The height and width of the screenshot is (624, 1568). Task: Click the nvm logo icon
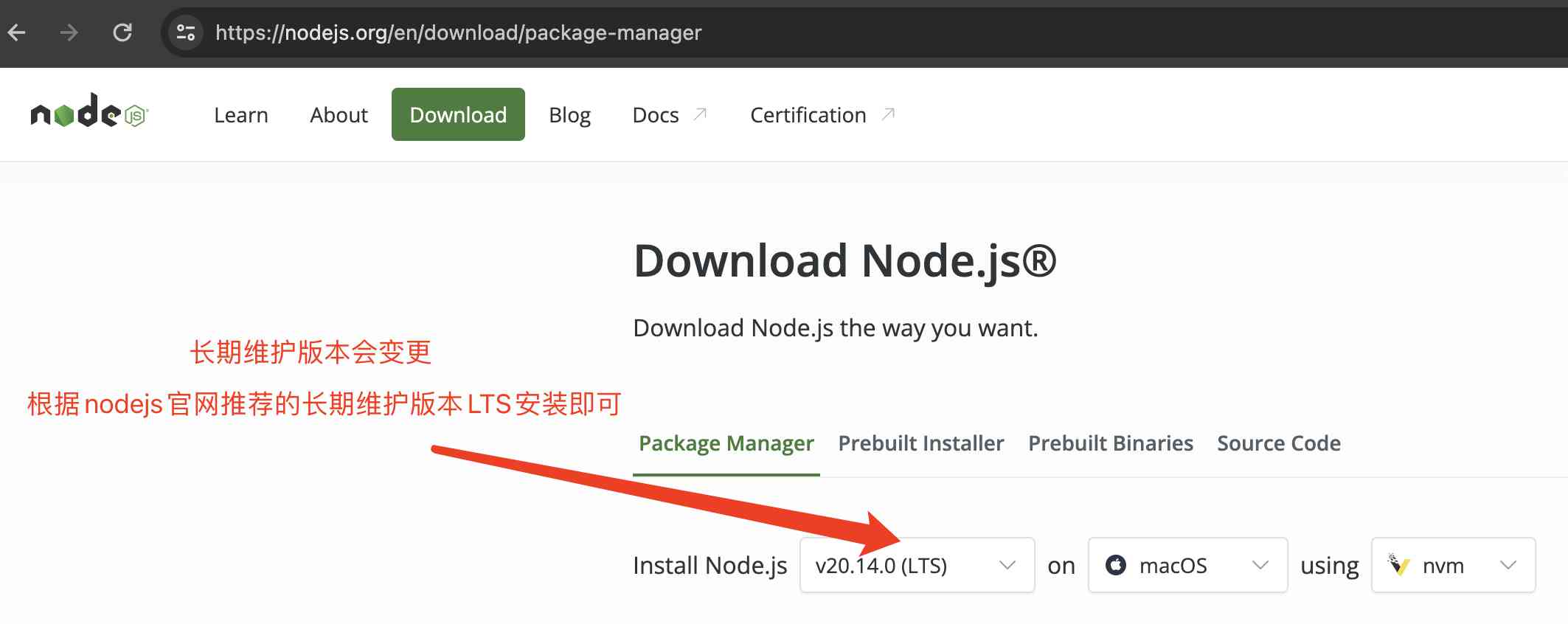click(x=1398, y=564)
